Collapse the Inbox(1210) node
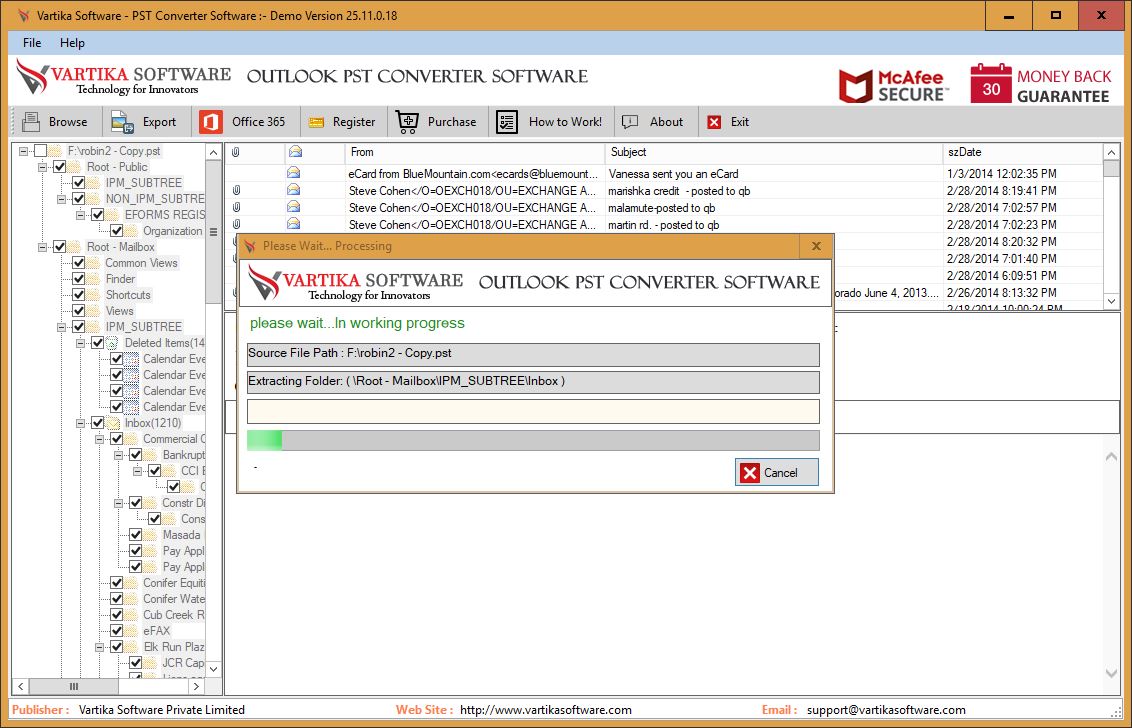 pos(80,423)
